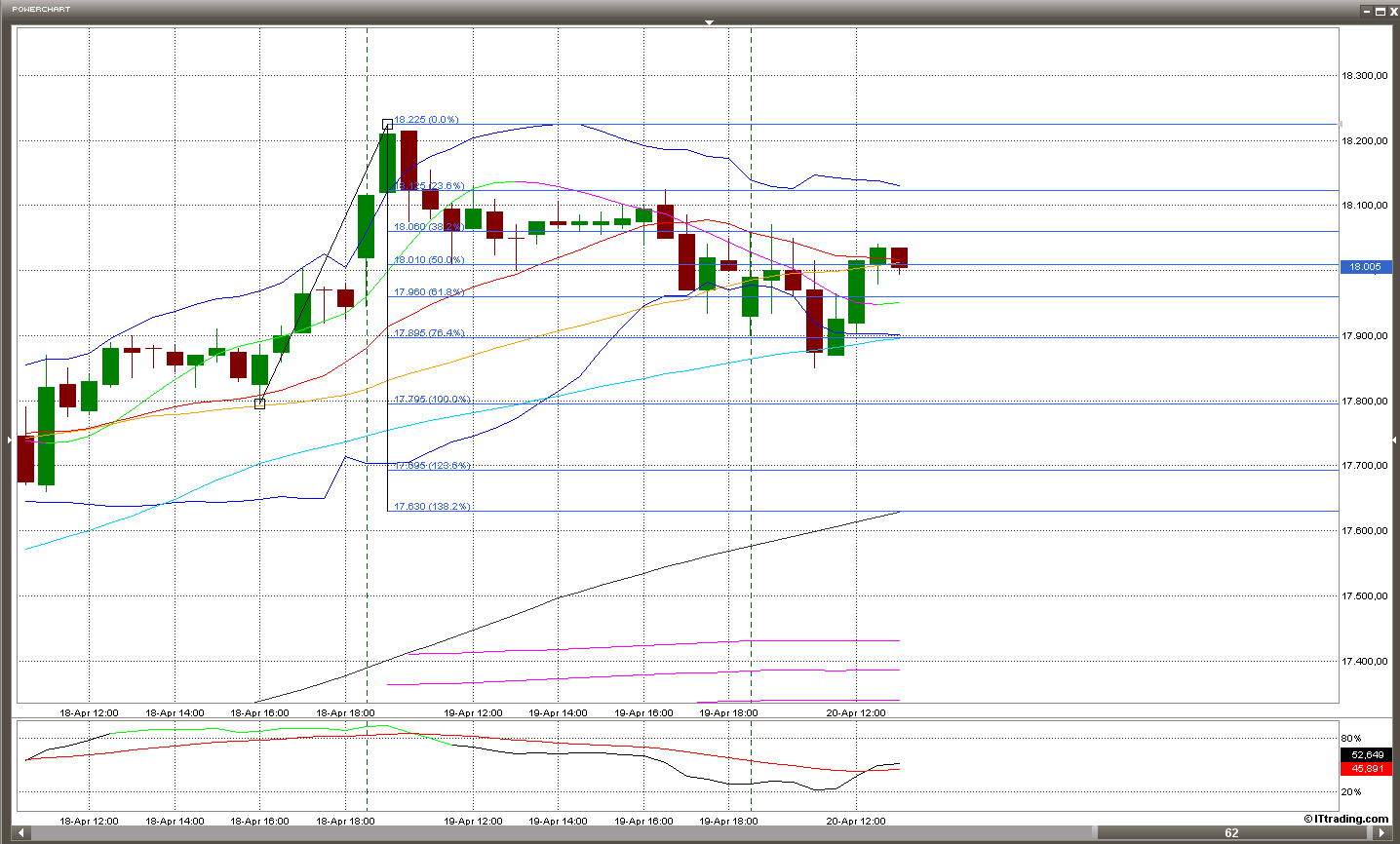Click the horizontal scrollbar right arrow
Screen dimensions: 1400x844
(x=1382, y=833)
